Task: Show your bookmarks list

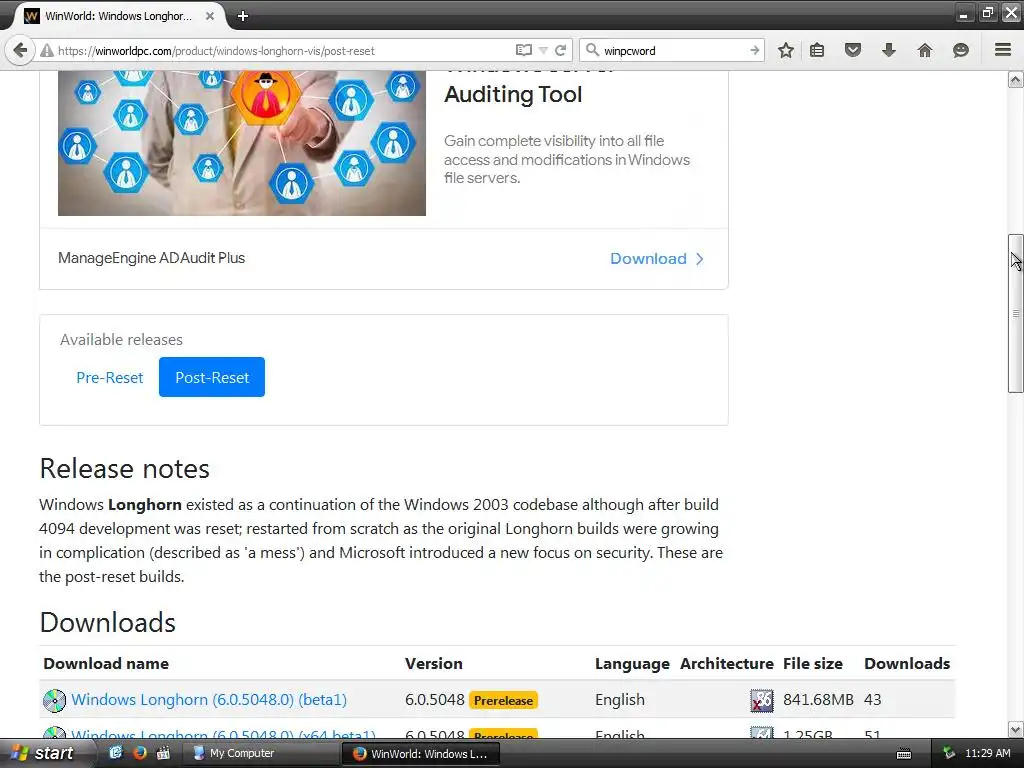Action: (817, 50)
